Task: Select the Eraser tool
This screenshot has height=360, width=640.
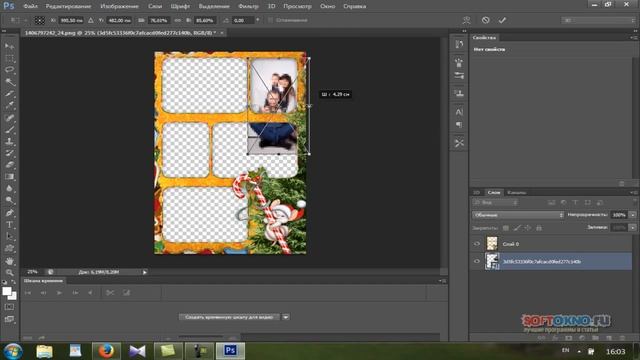Action: click(9, 165)
